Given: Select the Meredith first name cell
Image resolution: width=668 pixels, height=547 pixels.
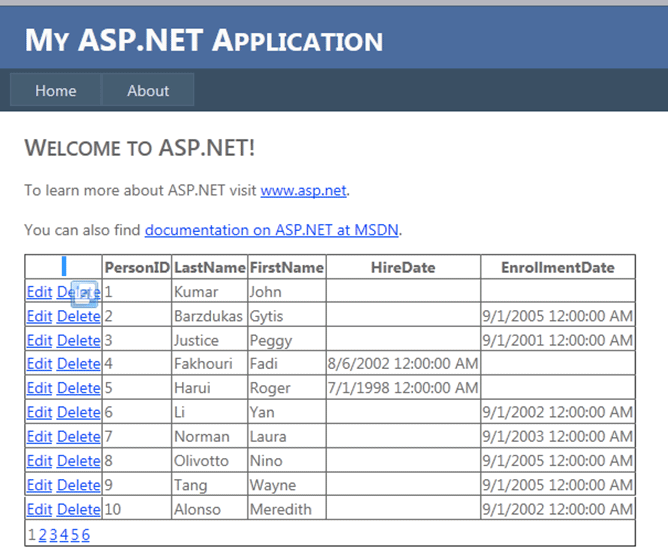Looking at the screenshot, I should 287,509.
